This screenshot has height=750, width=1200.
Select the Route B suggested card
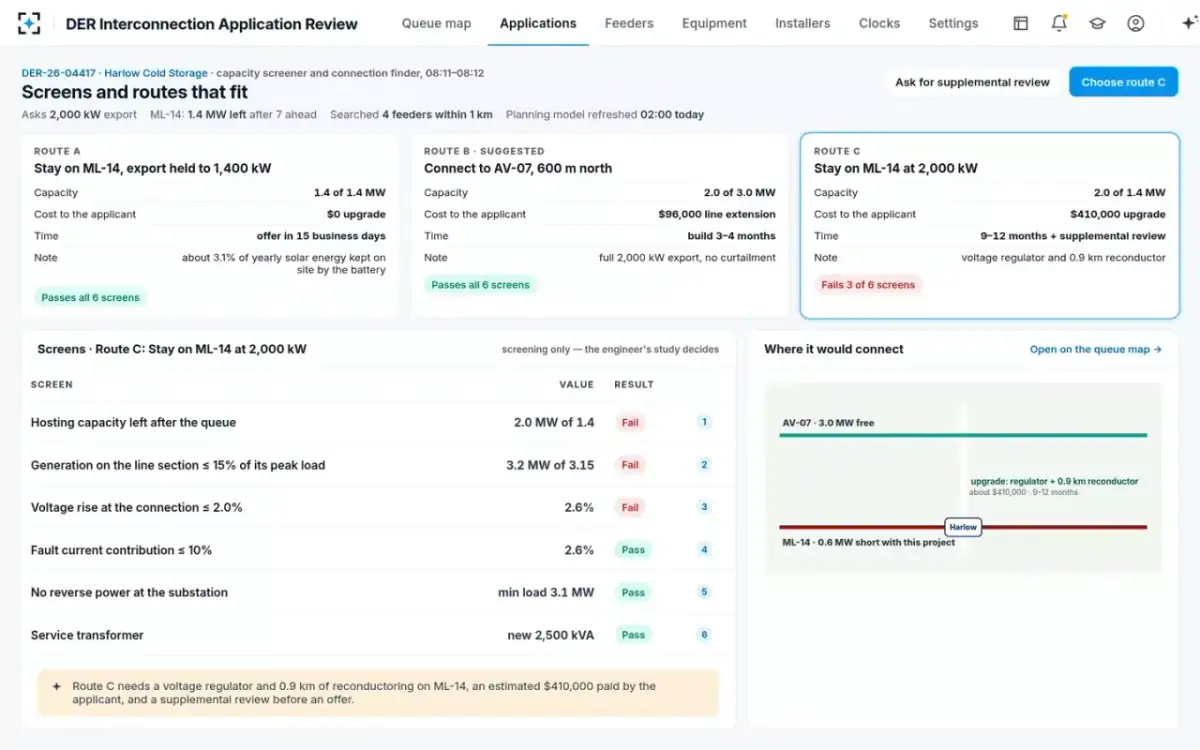coord(600,225)
